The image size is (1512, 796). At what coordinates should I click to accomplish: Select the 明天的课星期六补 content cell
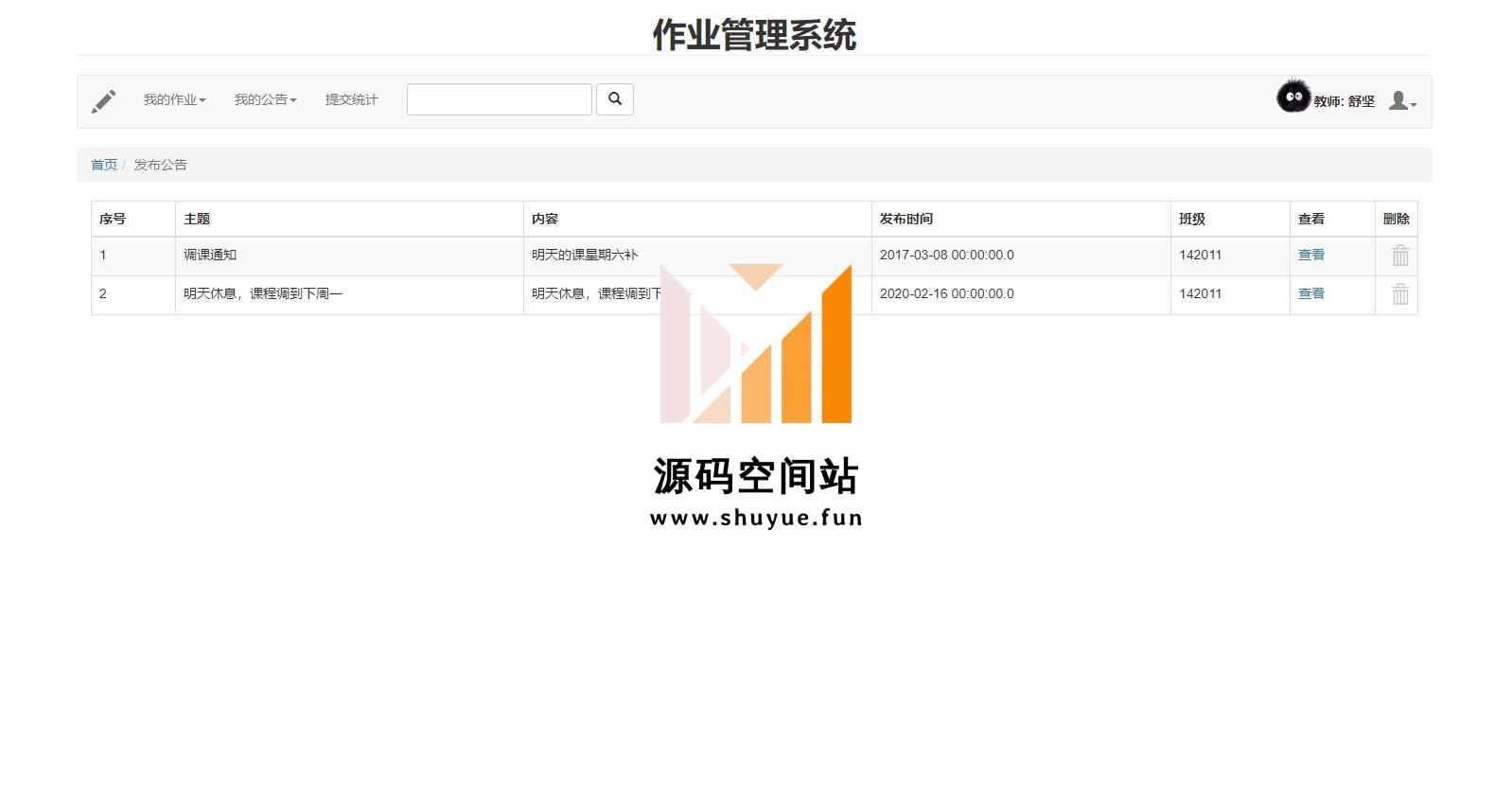(697, 256)
